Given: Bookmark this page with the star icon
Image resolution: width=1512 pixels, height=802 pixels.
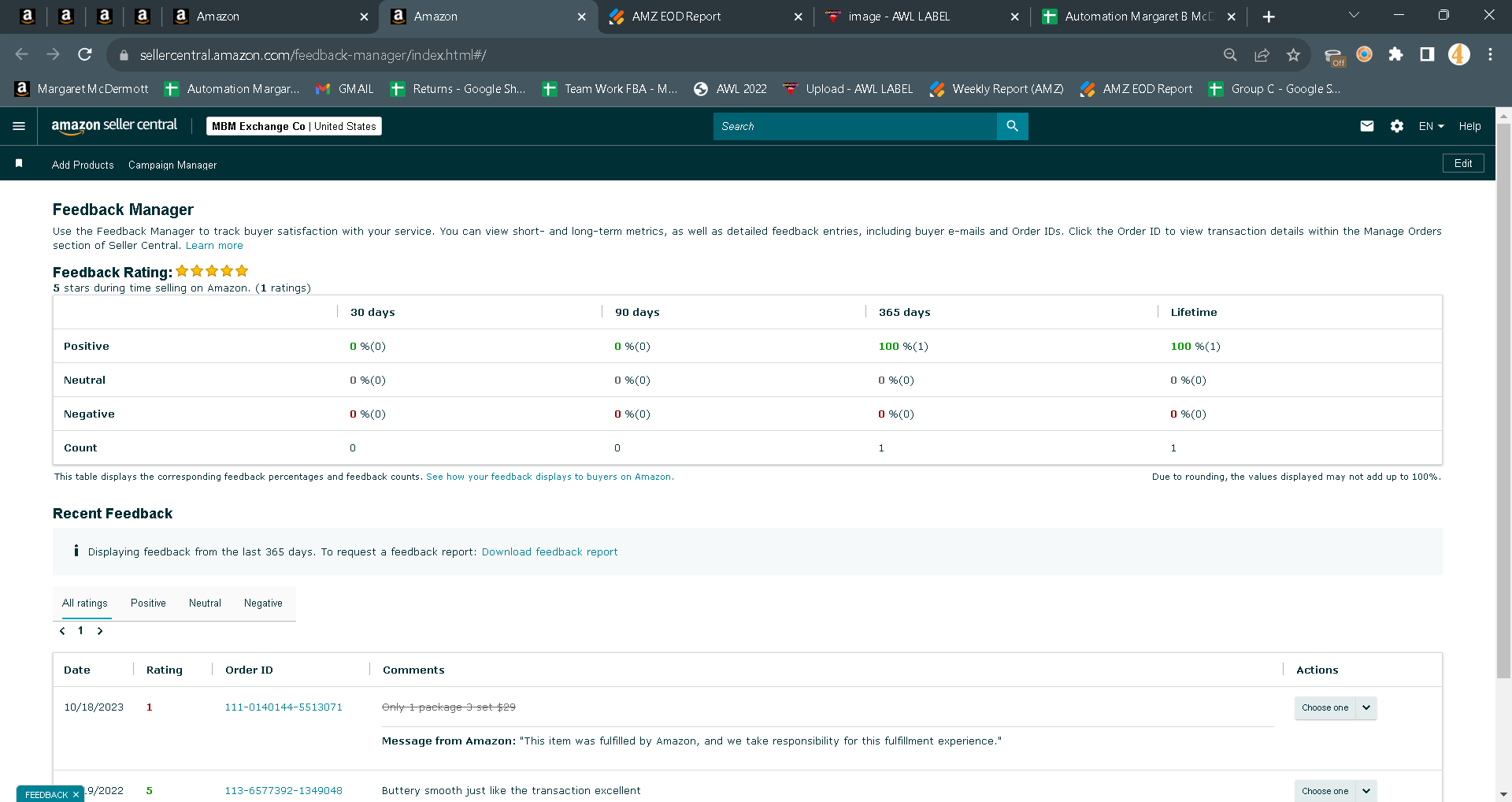Looking at the screenshot, I should click(x=1293, y=54).
